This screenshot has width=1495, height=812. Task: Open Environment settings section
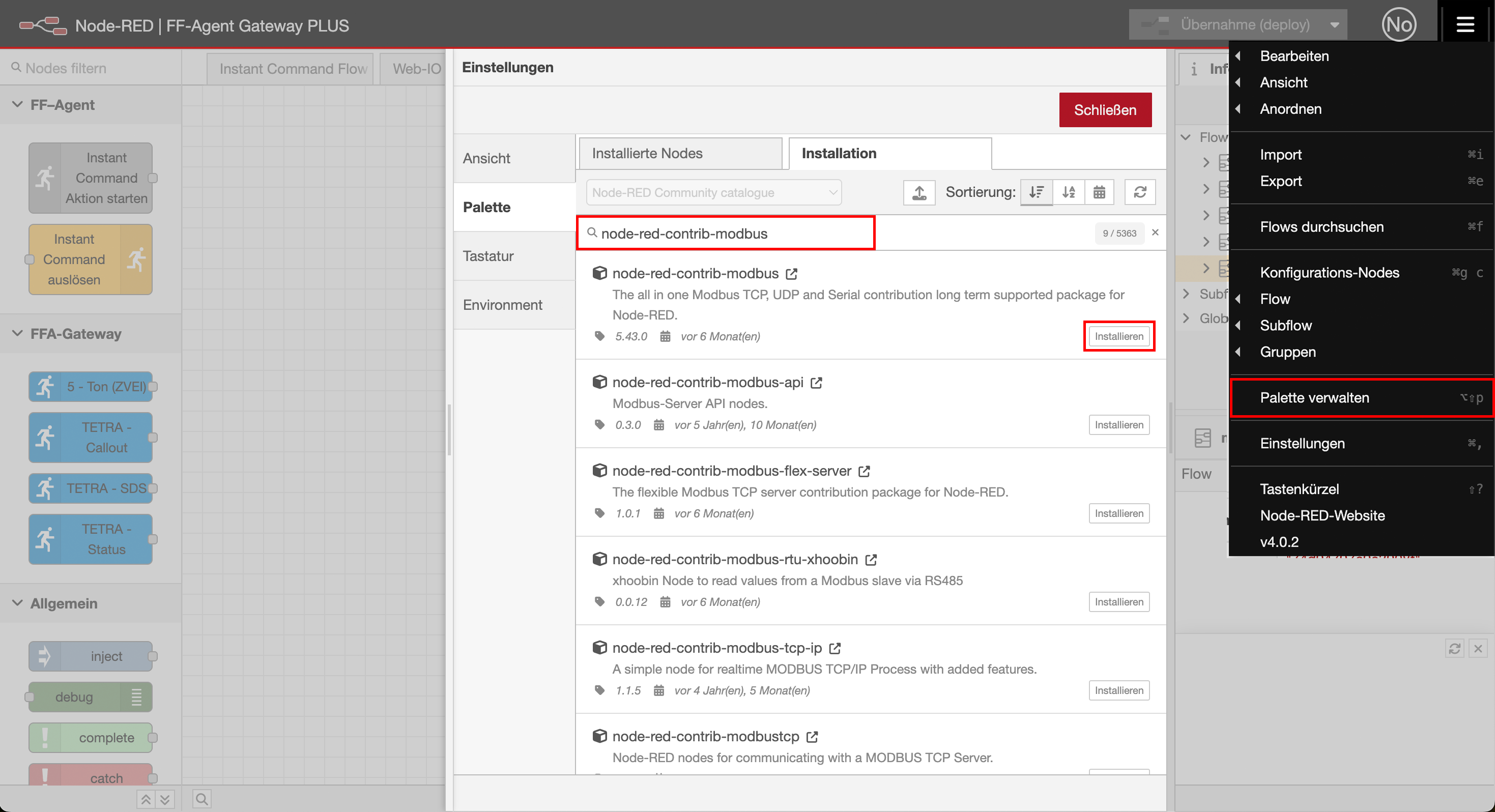[x=514, y=305]
